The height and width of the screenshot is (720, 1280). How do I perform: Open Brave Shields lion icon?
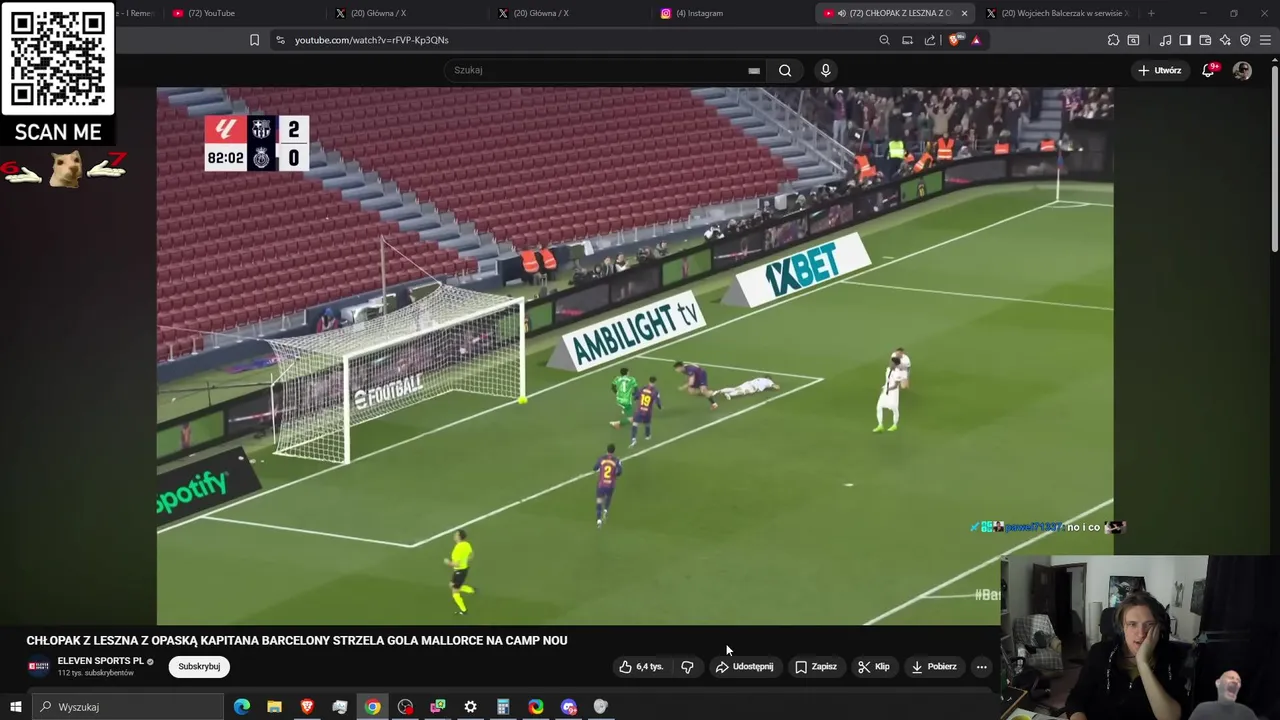(954, 40)
